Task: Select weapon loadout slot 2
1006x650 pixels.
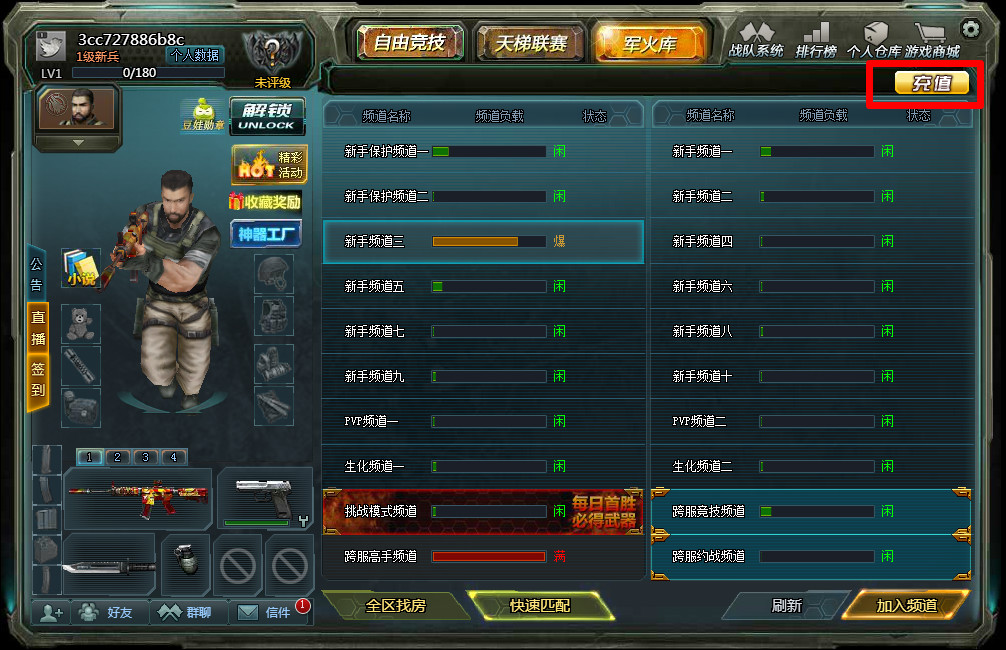Action: coord(117,457)
